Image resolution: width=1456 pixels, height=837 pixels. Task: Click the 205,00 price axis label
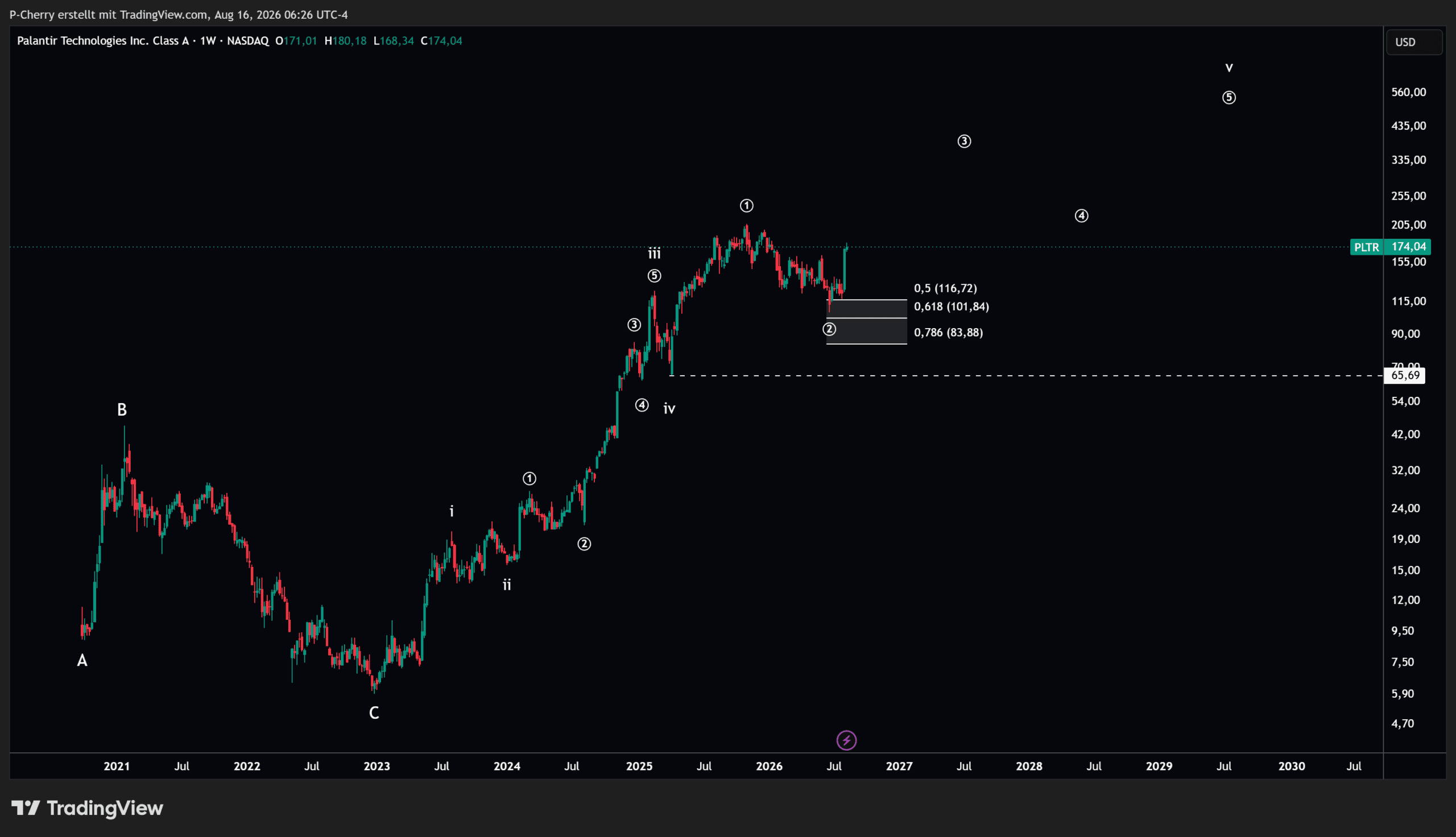pos(1408,225)
